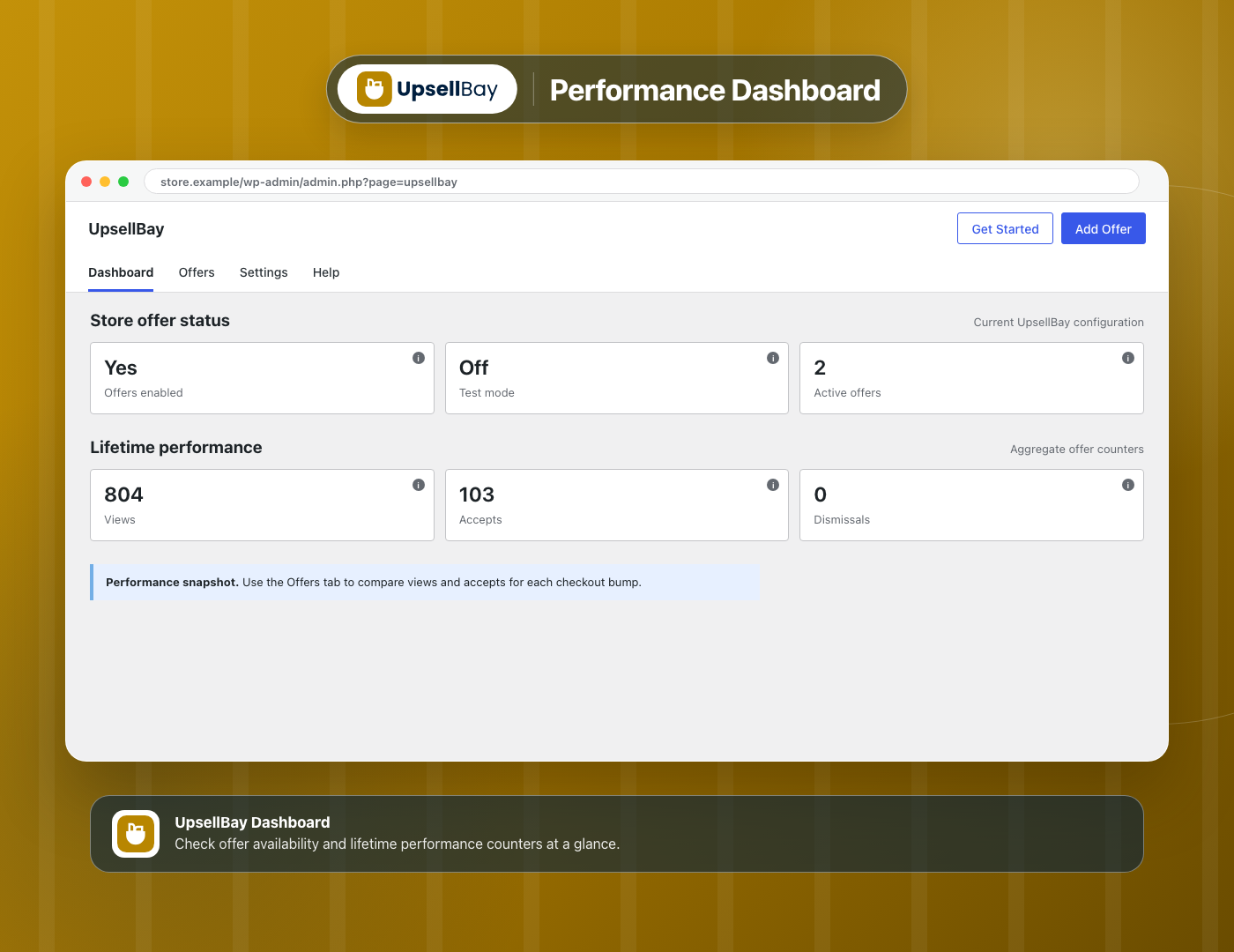The height and width of the screenshot is (952, 1234).
Task: Click info icon on Accepts card
Action: coord(773,485)
